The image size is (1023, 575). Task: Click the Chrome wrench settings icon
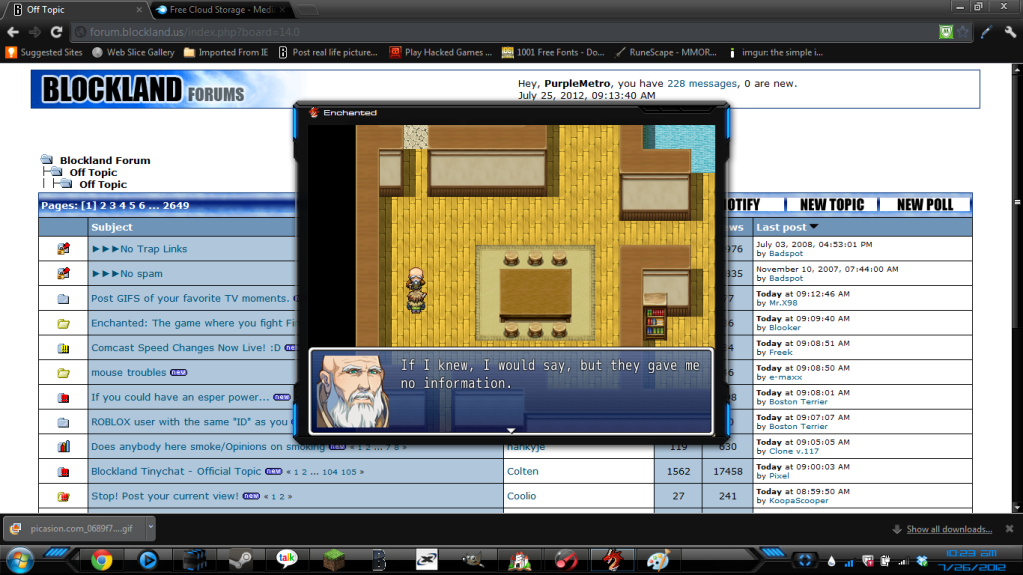(x=1009, y=32)
